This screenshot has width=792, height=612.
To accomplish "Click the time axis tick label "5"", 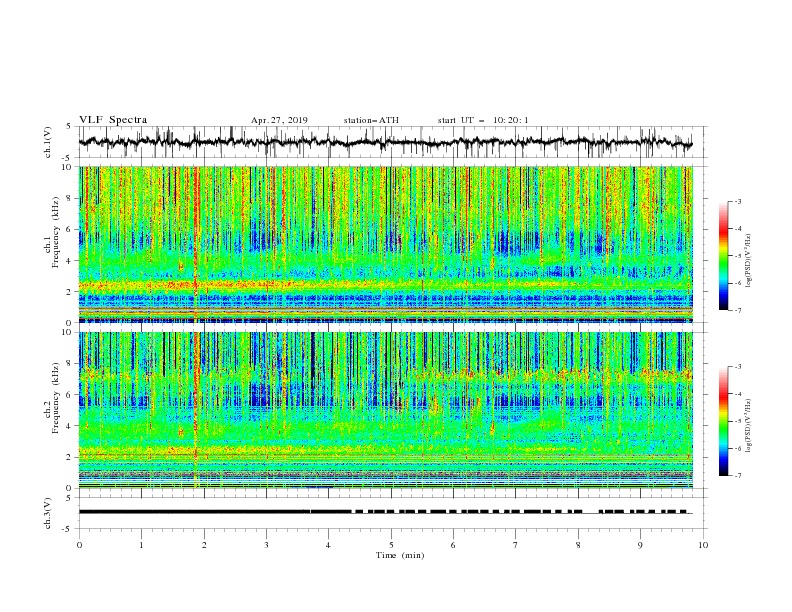I will (391, 545).
